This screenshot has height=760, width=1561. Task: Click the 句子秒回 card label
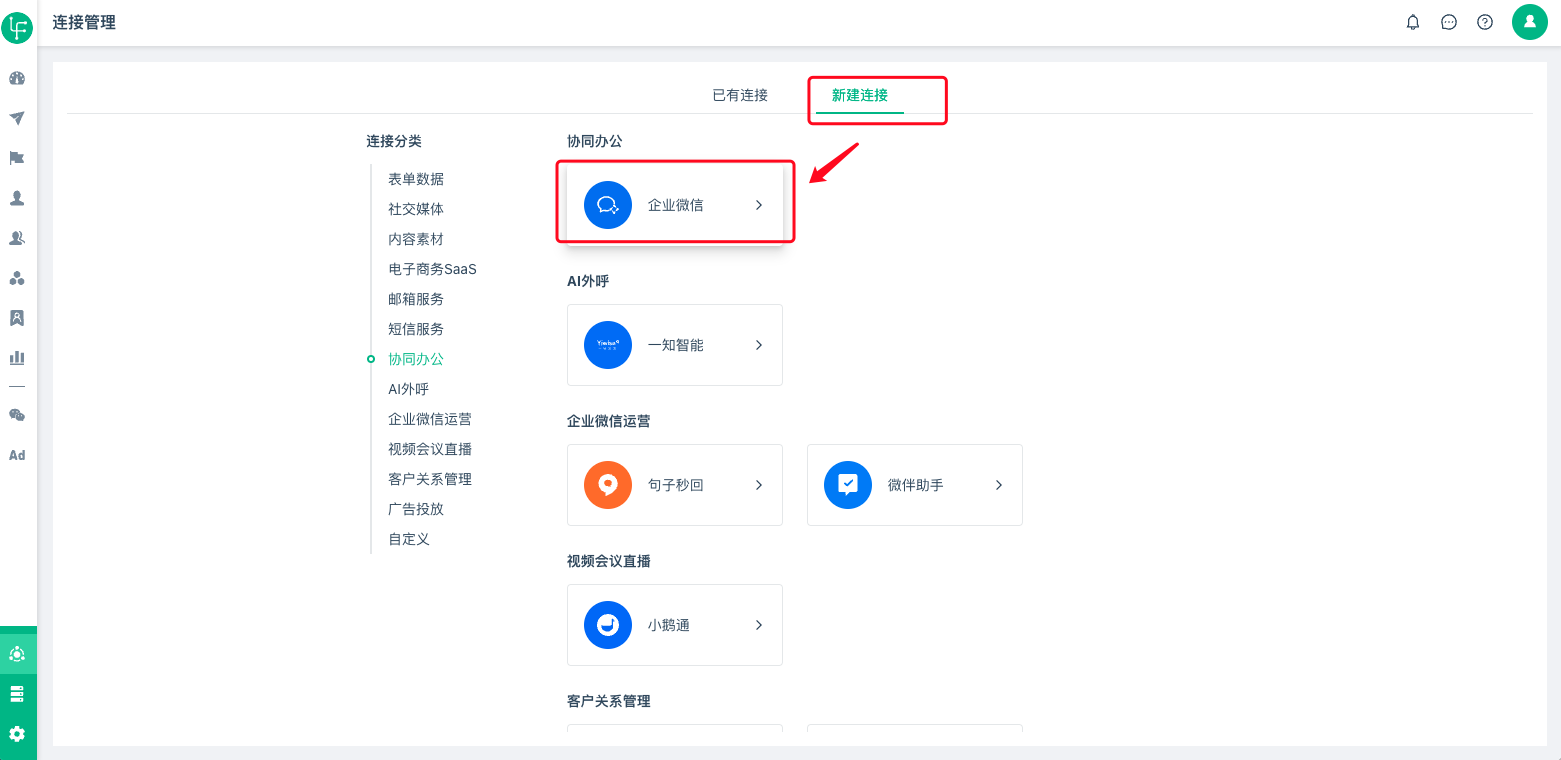coord(676,485)
